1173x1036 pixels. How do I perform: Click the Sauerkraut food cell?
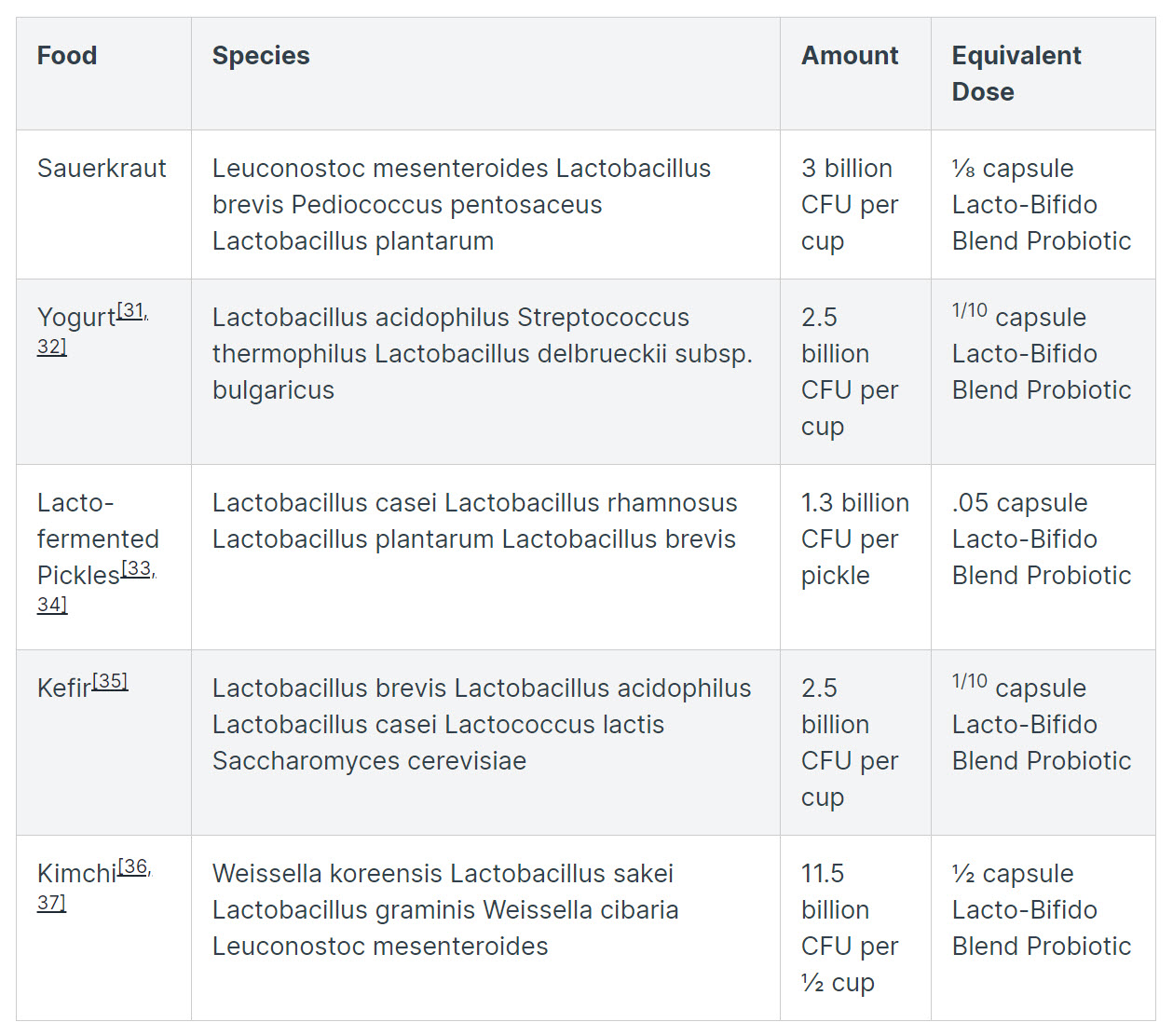(x=102, y=169)
